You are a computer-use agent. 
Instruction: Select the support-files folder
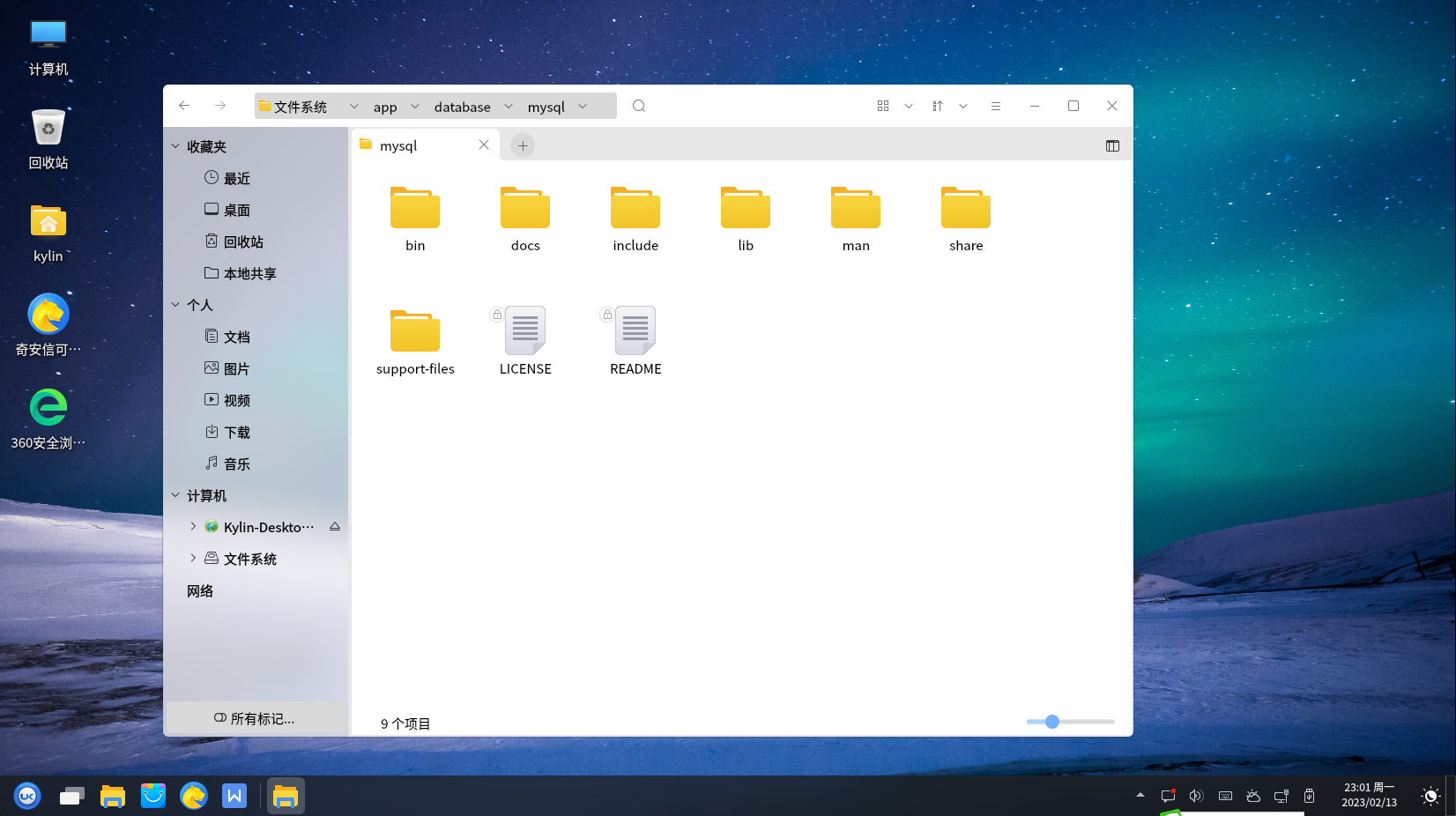tap(415, 342)
